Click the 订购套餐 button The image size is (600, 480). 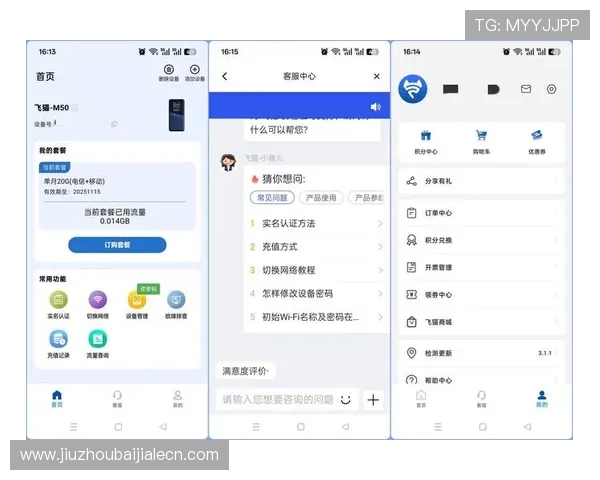(117, 245)
